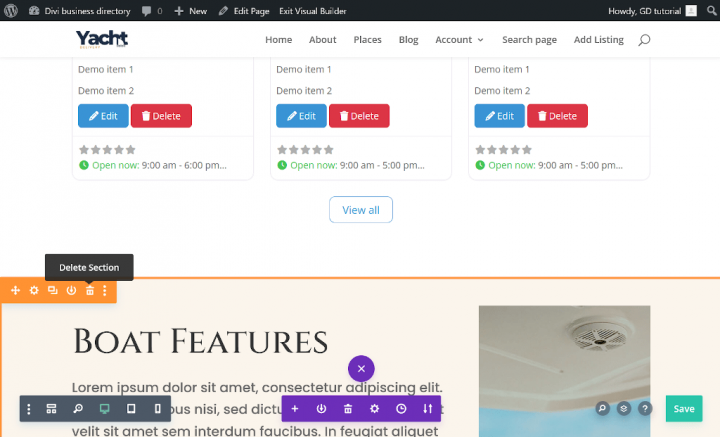This screenshot has height=437, width=720.
Task: Click the Delete Section trash icon
Action: pos(89,291)
